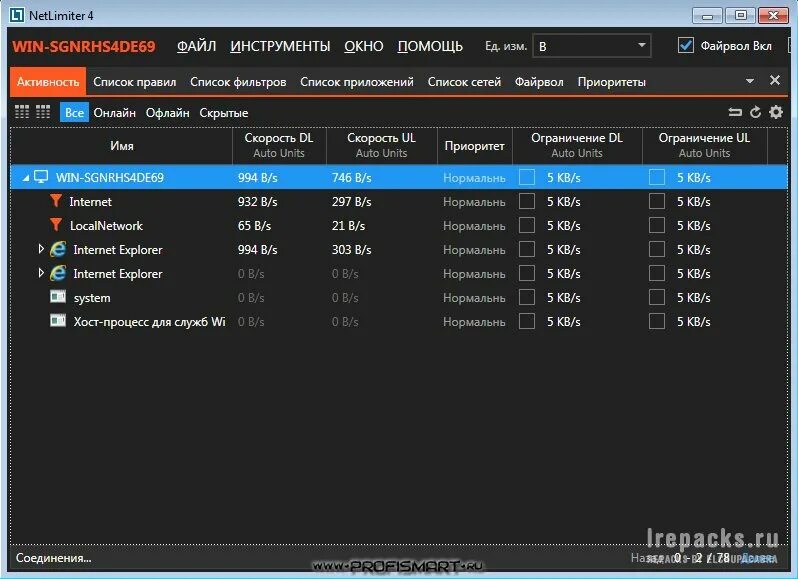Screen dimensions: 798x579
Task: Click the 746 B/s upload speed value
Action: coord(352,178)
